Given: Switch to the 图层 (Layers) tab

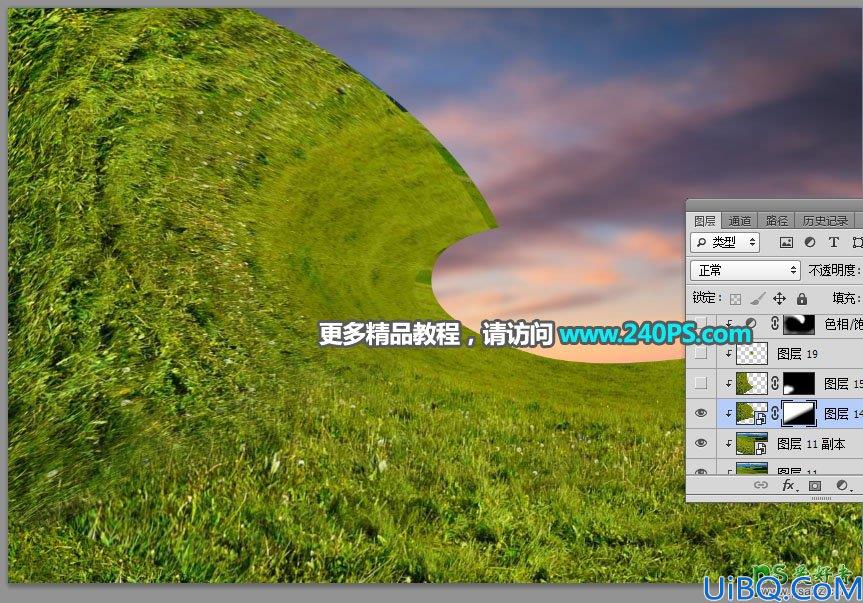Looking at the screenshot, I should pos(704,221).
